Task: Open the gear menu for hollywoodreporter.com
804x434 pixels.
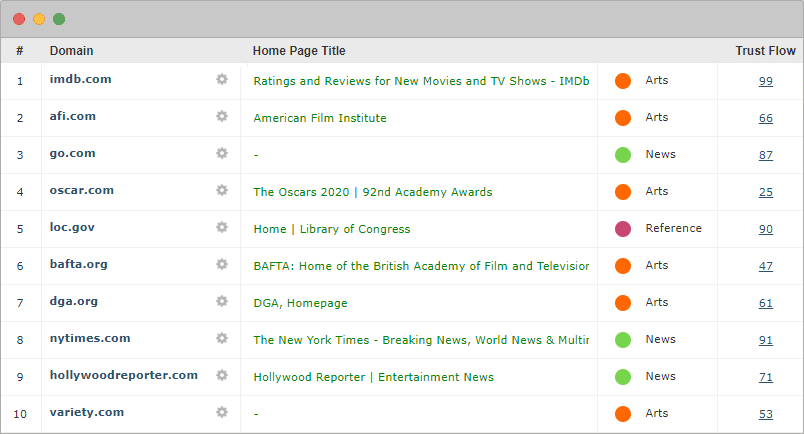Action: click(x=222, y=375)
